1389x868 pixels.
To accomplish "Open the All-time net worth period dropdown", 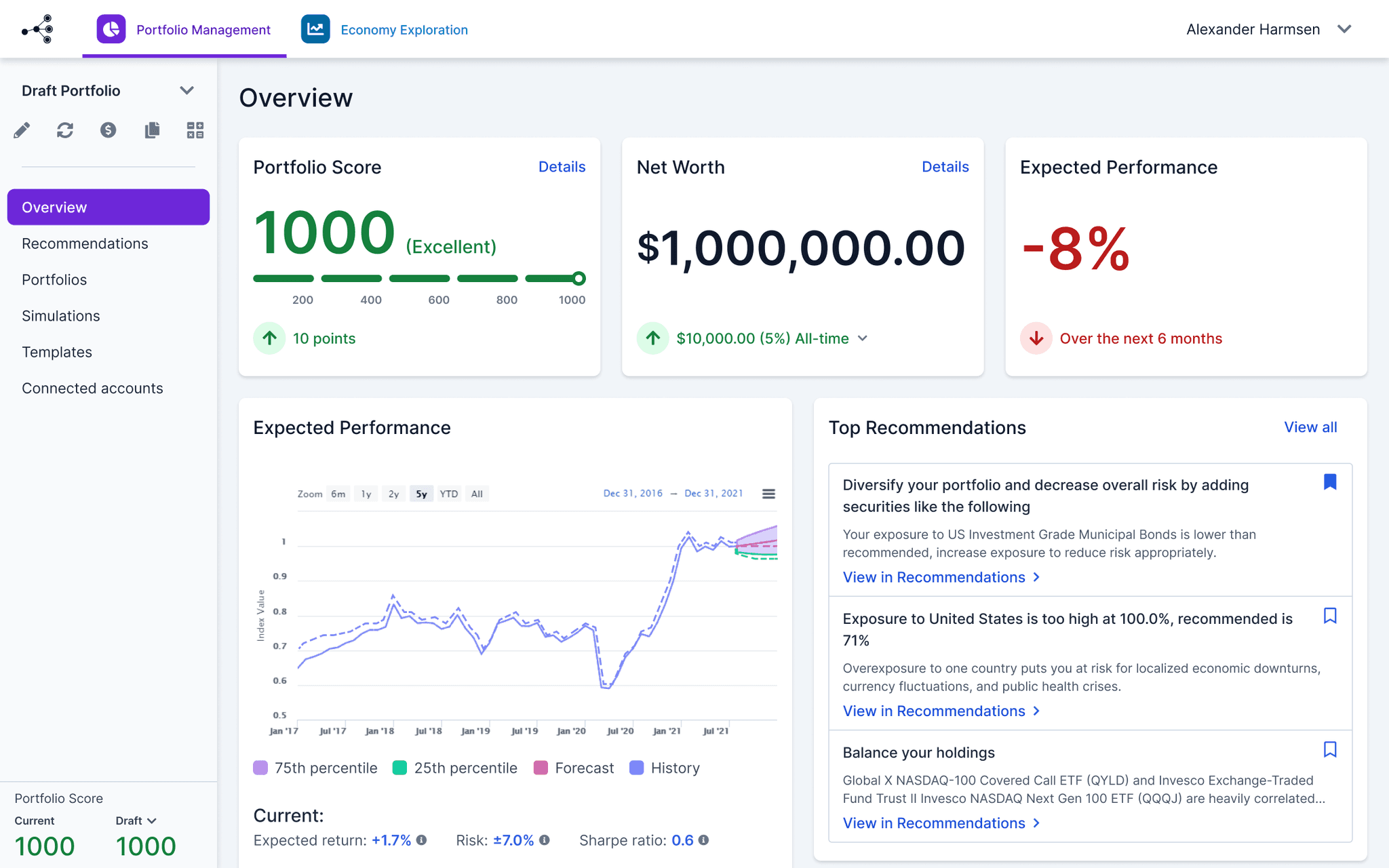I will click(x=863, y=338).
